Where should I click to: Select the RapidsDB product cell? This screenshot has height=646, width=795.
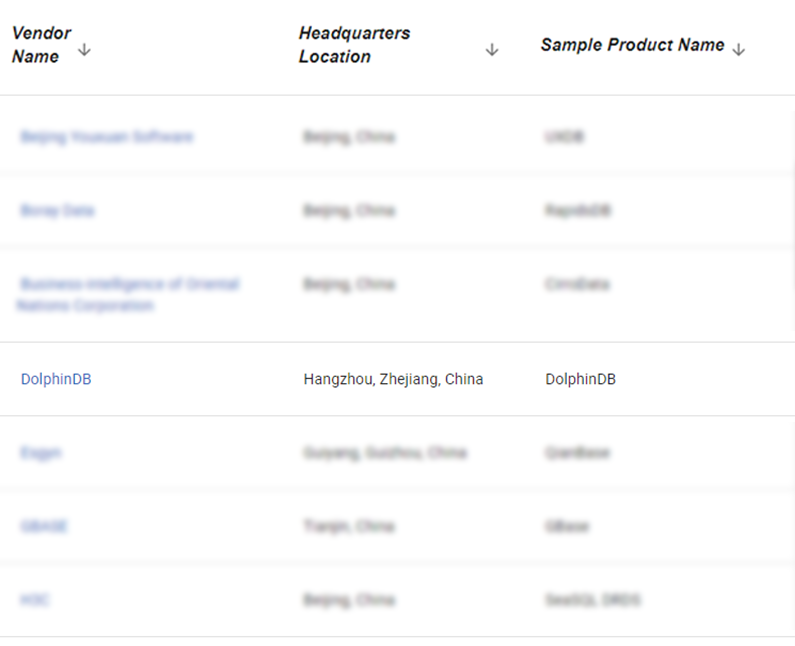[x=577, y=210]
